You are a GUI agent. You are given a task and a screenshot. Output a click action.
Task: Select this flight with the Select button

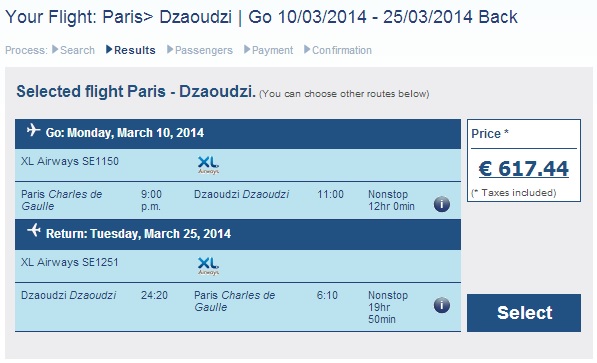(x=524, y=313)
